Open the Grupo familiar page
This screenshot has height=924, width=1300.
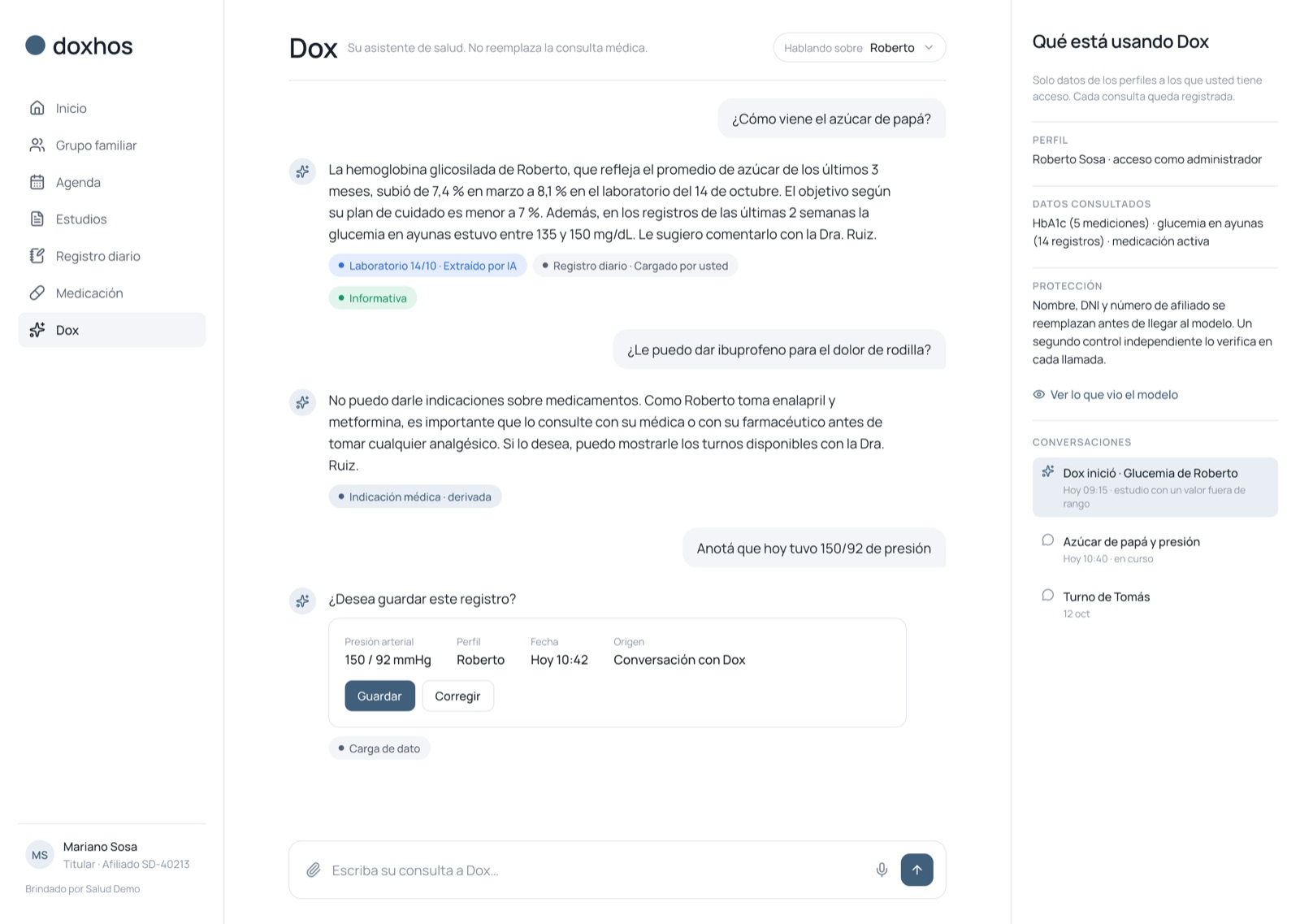tap(111, 145)
